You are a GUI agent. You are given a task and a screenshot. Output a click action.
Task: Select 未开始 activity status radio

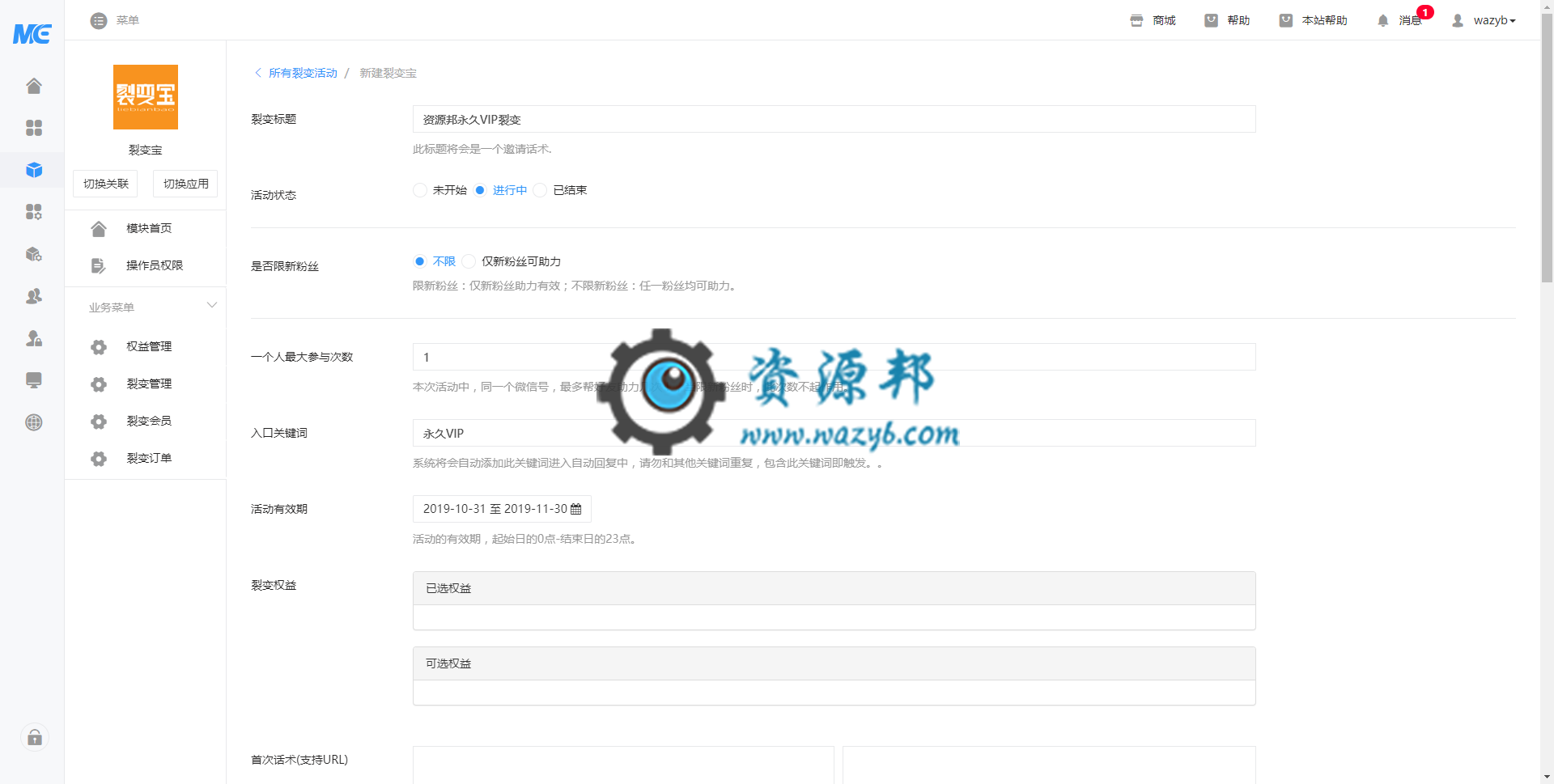(419, 190)
